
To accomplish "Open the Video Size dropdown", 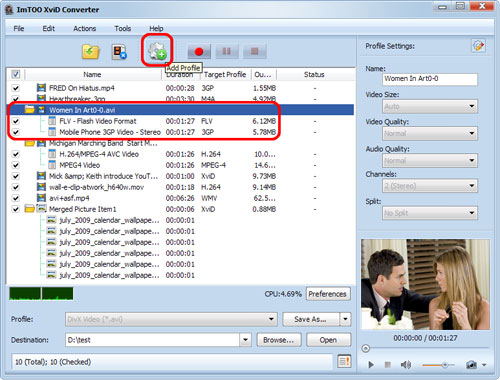I will 430,106.
